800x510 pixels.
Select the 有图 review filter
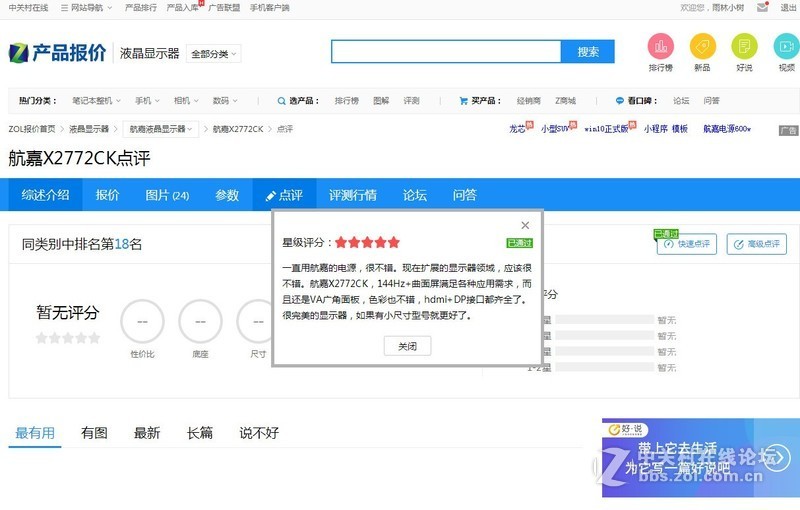point(94,433)
